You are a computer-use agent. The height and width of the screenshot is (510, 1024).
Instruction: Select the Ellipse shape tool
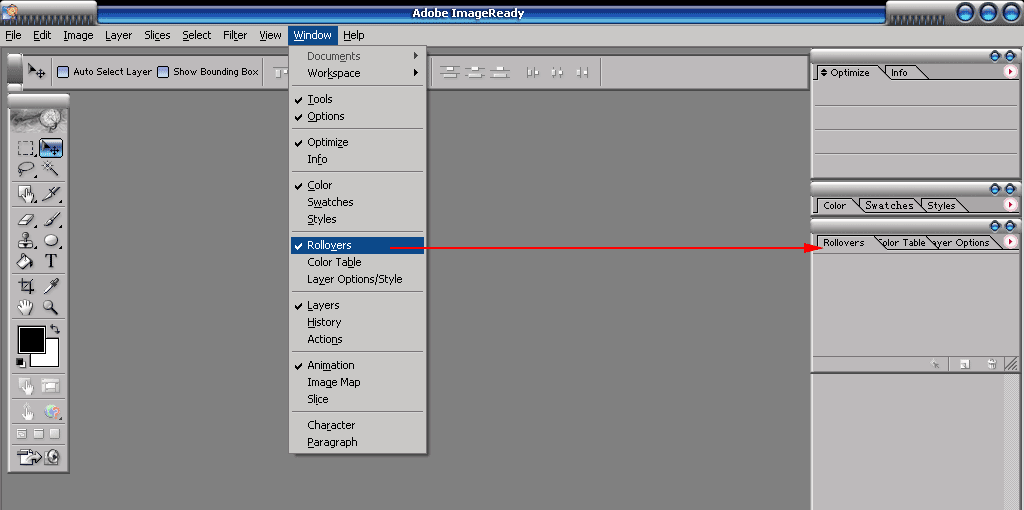(x=51, y=240)
